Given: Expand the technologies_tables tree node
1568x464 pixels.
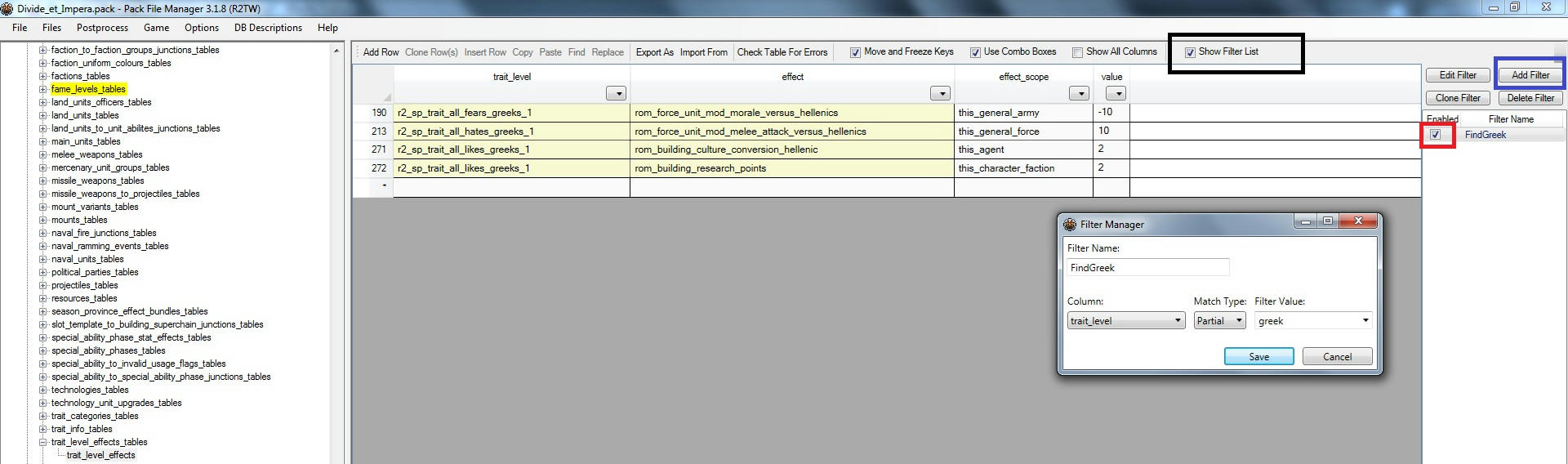Looking at the screenshot, I should (43, 390).
